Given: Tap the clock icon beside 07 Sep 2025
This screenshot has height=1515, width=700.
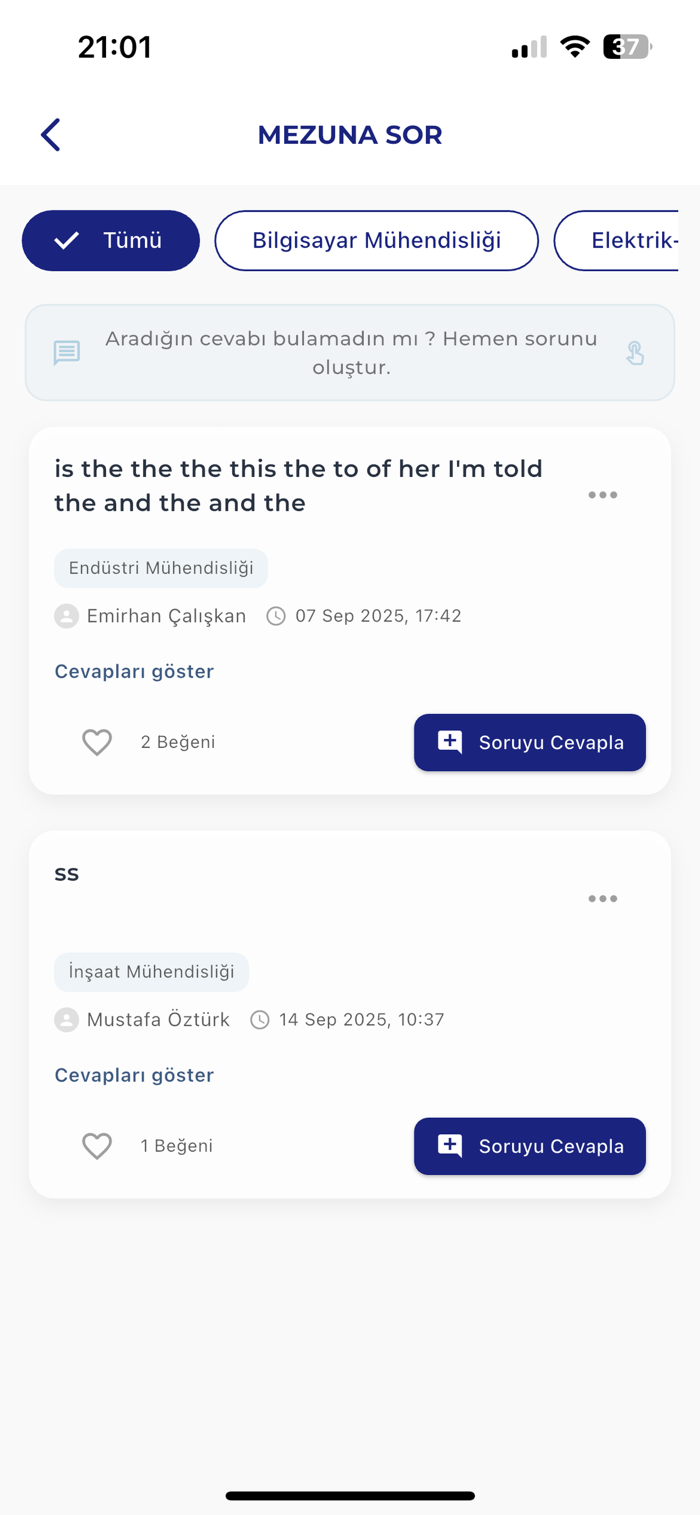Looking at the screenshot, I should (x=276, y=616).
